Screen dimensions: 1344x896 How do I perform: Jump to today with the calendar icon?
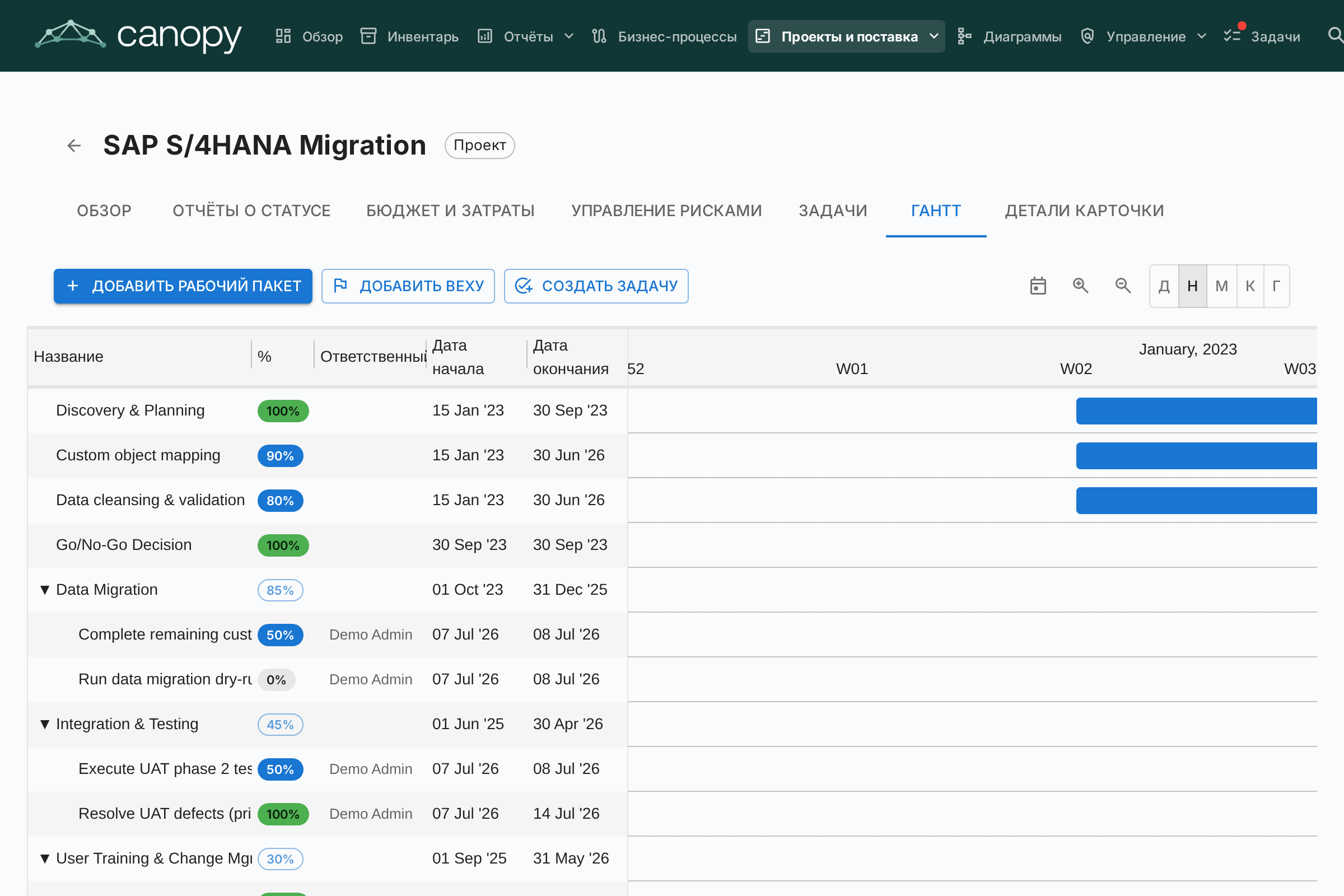pyautogui.click(x=1038, y=286)
